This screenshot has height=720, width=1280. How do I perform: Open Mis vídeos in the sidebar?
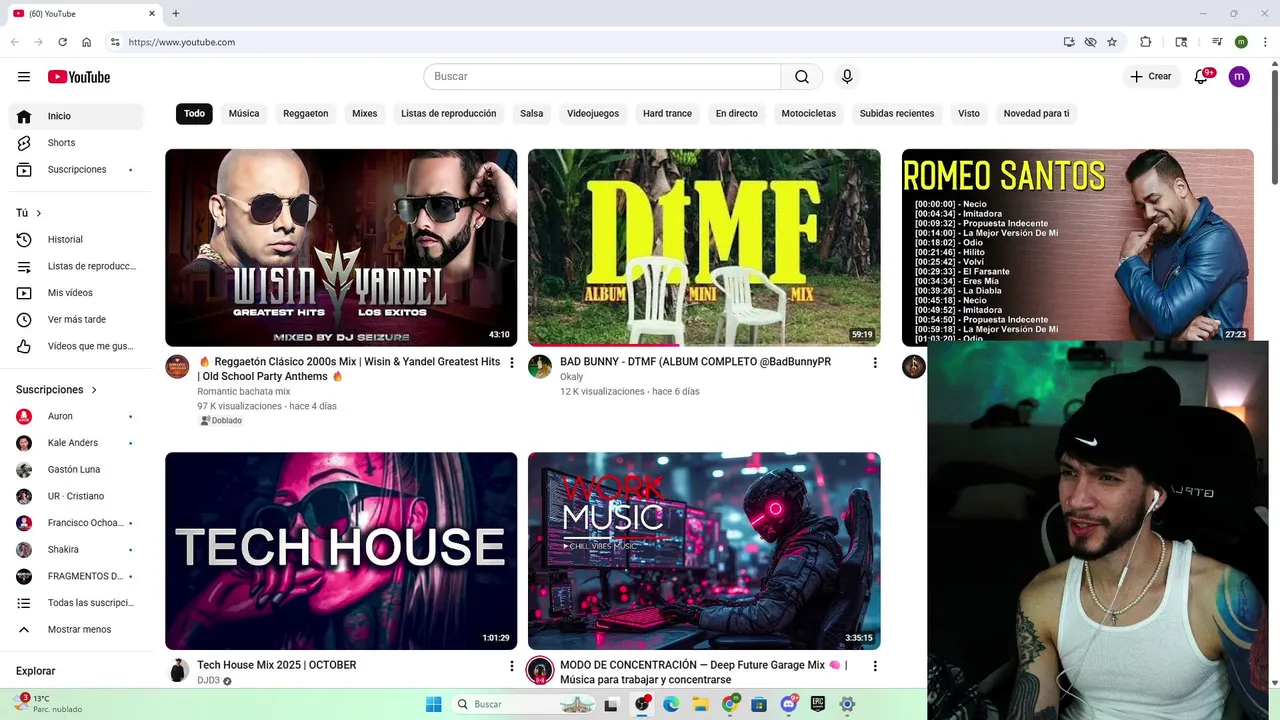(76, 293)
